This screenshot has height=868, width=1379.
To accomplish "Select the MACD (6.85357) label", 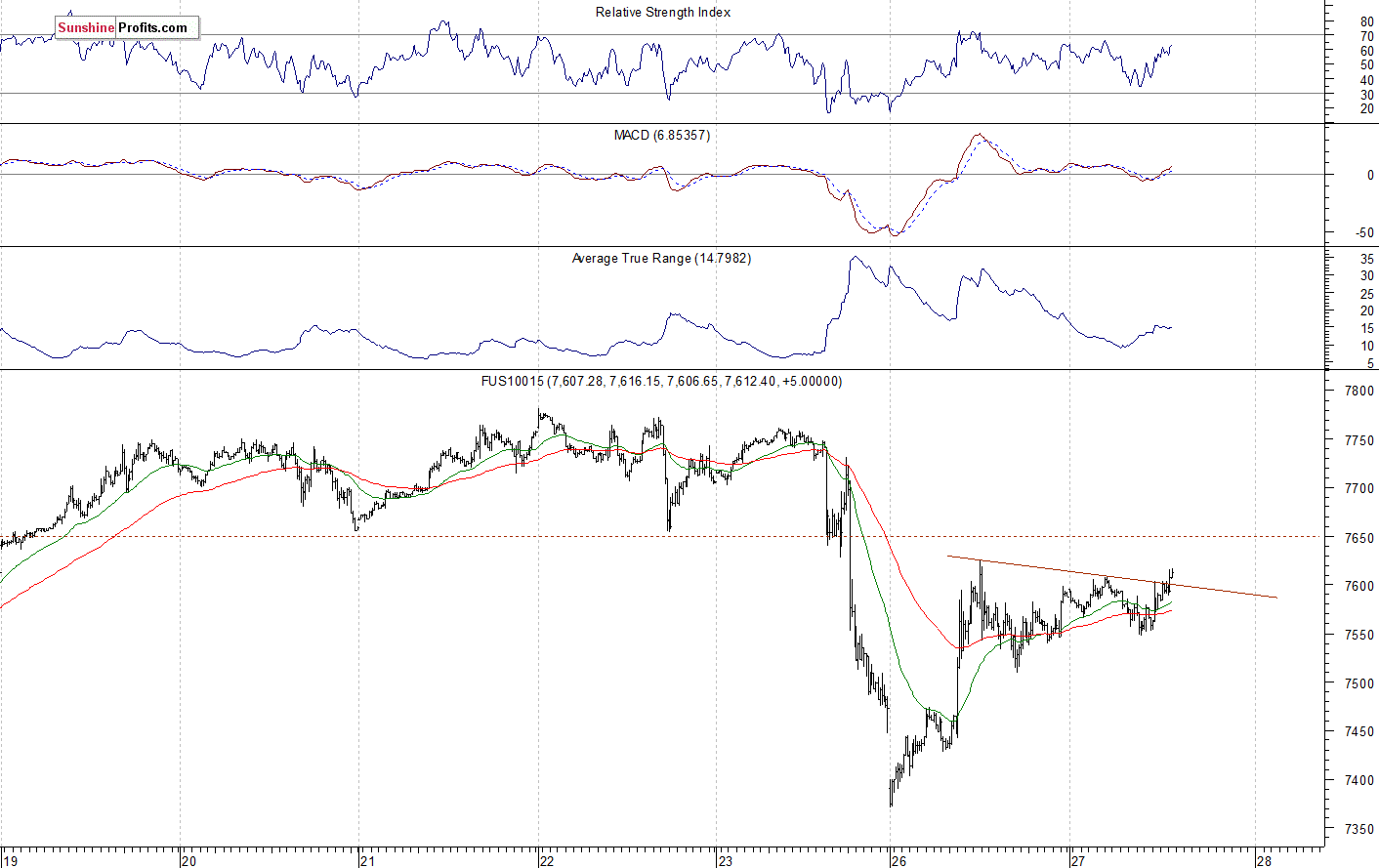I will tap(662, 135).
